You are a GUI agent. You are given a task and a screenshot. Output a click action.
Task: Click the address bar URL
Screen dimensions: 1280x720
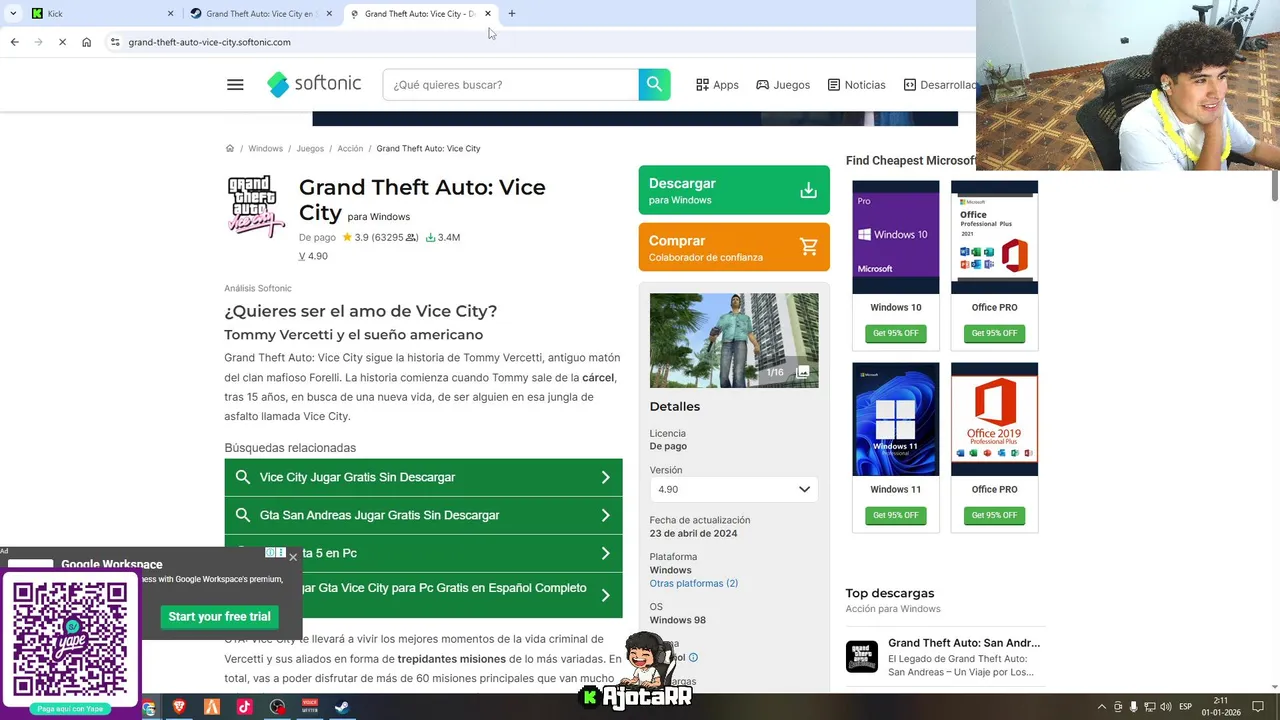tap(209, 42)
